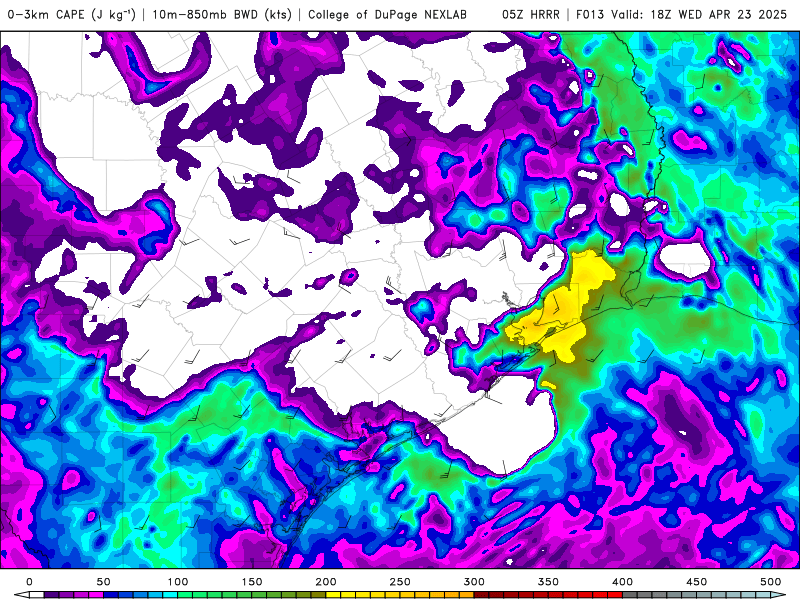
Task: Click the F013 Valid 18Z WED APR 23 2025 text
Action: pyautogui.click(x=681, y=14)
